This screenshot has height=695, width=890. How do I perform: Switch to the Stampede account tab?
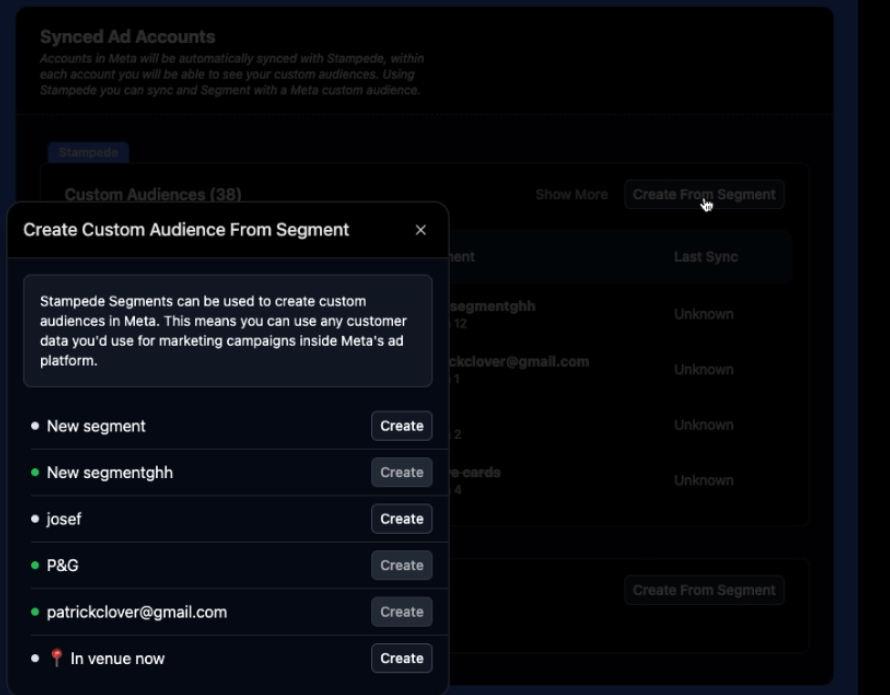(x=88, y=153)
